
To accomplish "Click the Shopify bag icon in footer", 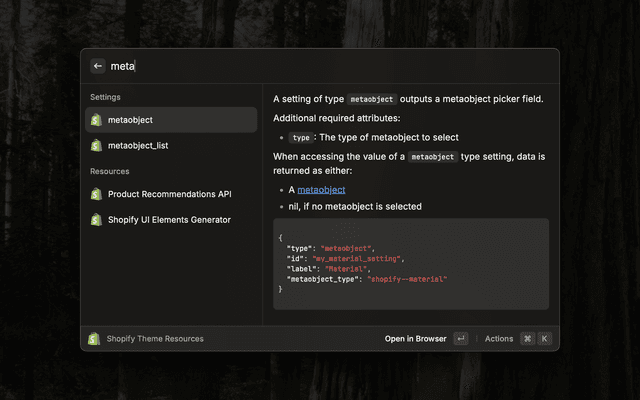I will pos(94,339).
